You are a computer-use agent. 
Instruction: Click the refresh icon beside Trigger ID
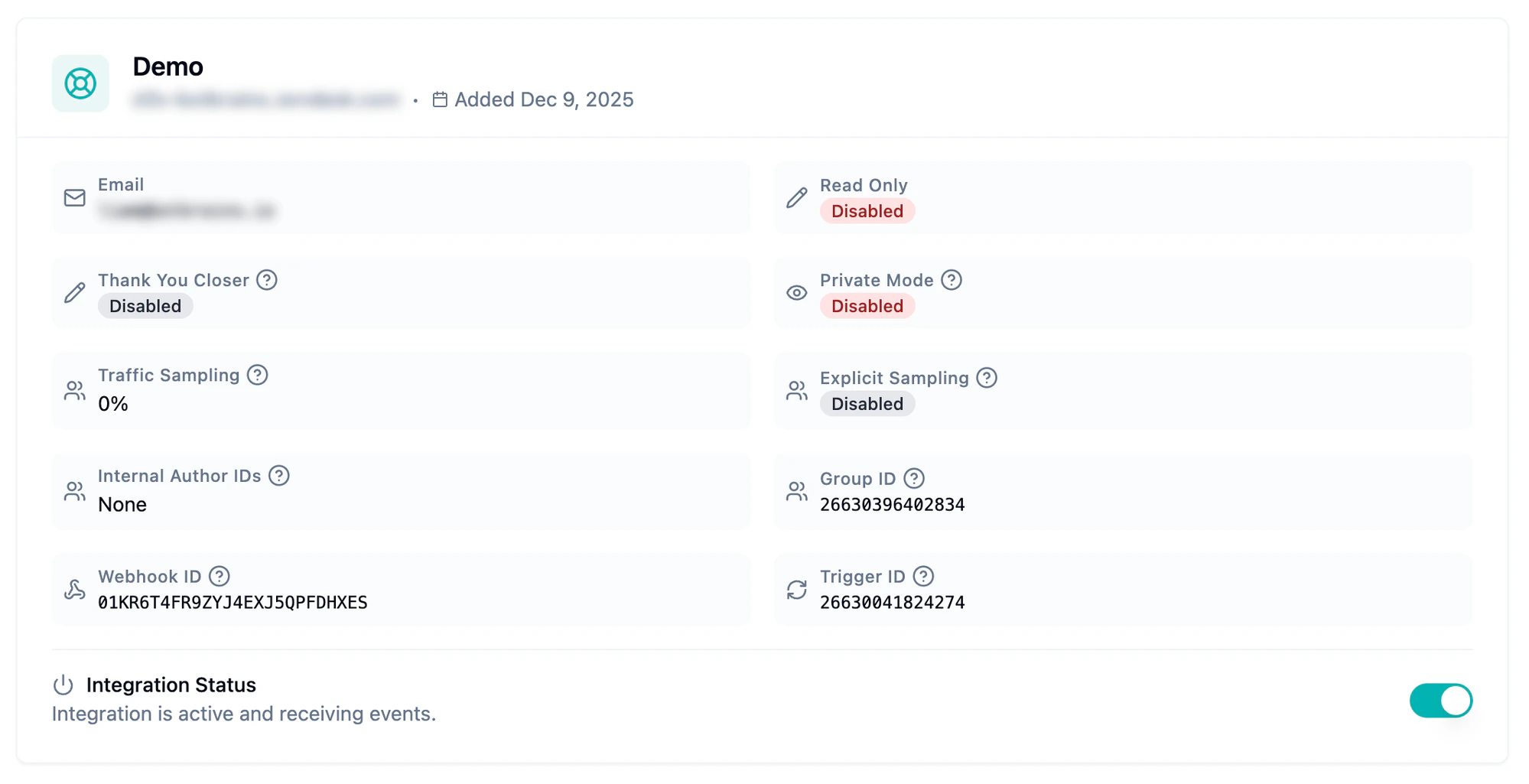797,590
